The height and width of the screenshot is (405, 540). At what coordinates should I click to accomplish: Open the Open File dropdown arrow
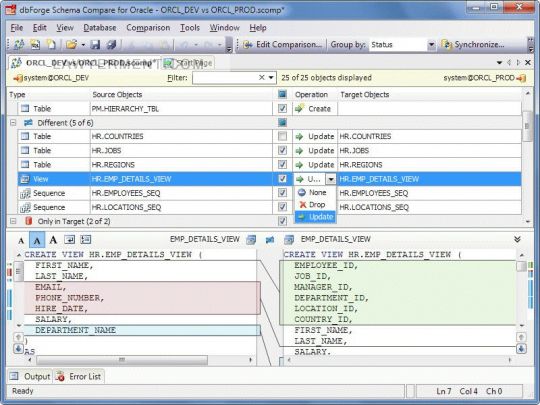[x=83, y=45]
